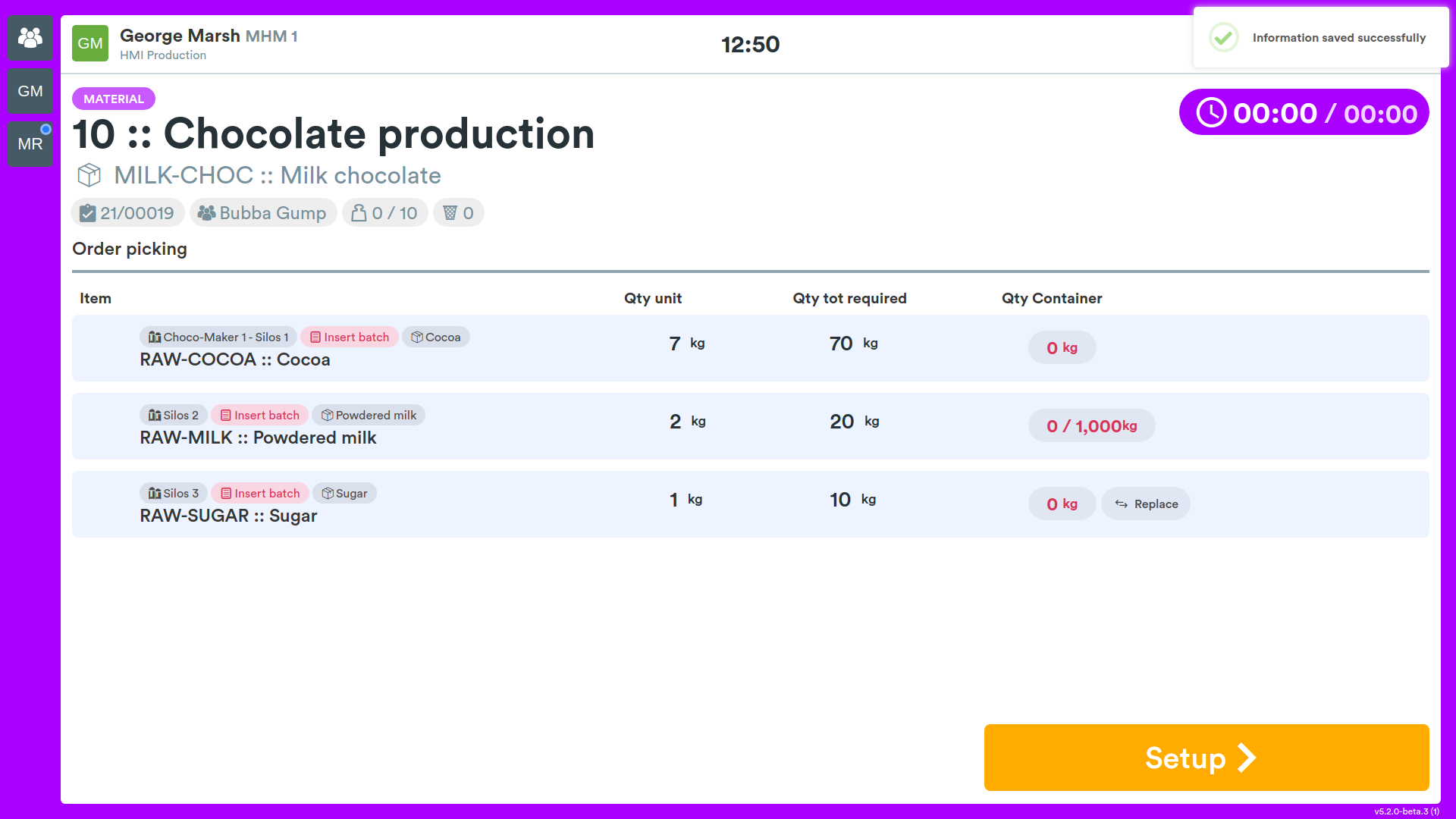The image size is (1456, 819).
Task: Insert batch for Sugar row
Action: [260, 494]
